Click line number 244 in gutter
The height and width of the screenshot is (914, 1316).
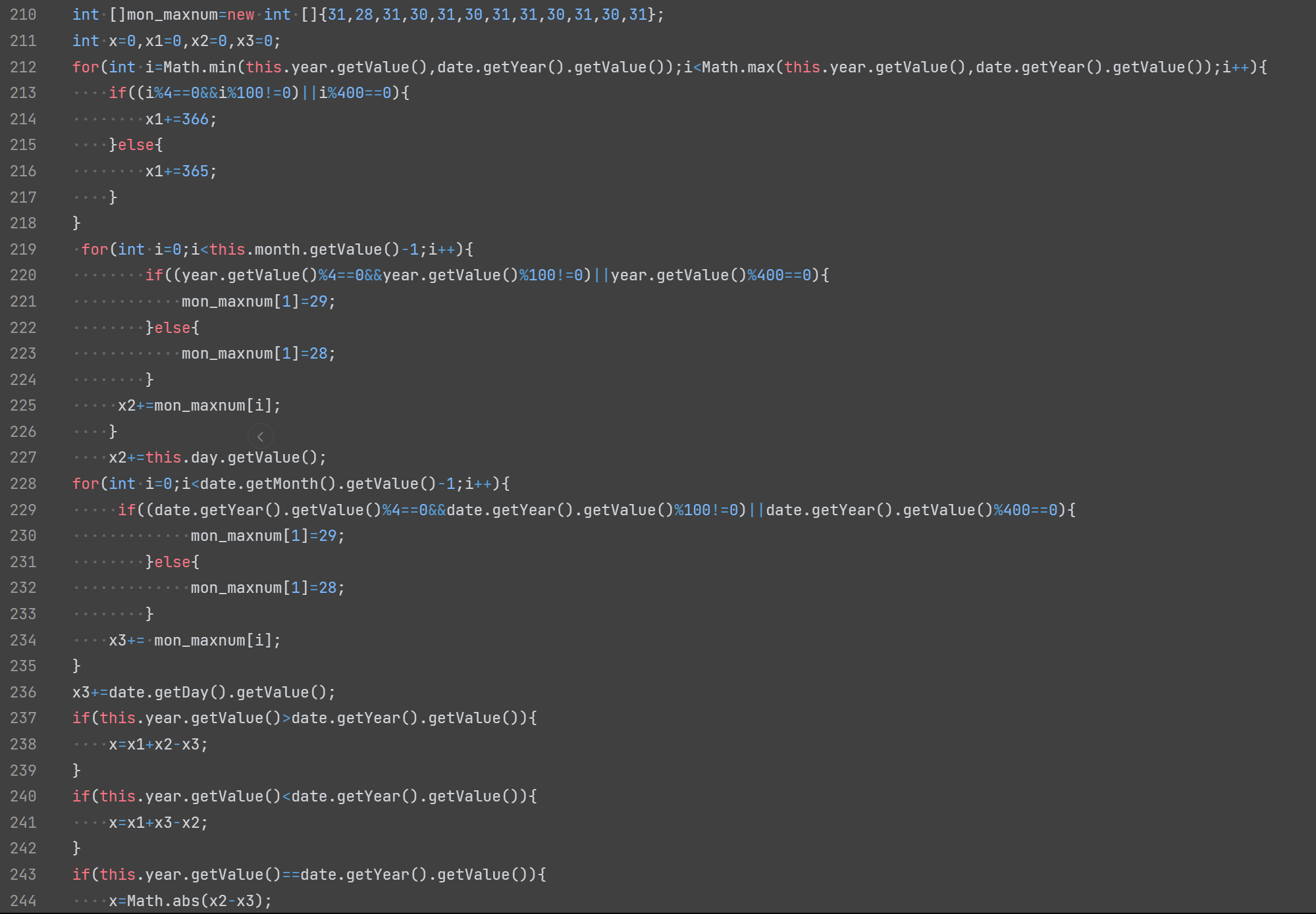pyautogui.click(x=23, y=901)
